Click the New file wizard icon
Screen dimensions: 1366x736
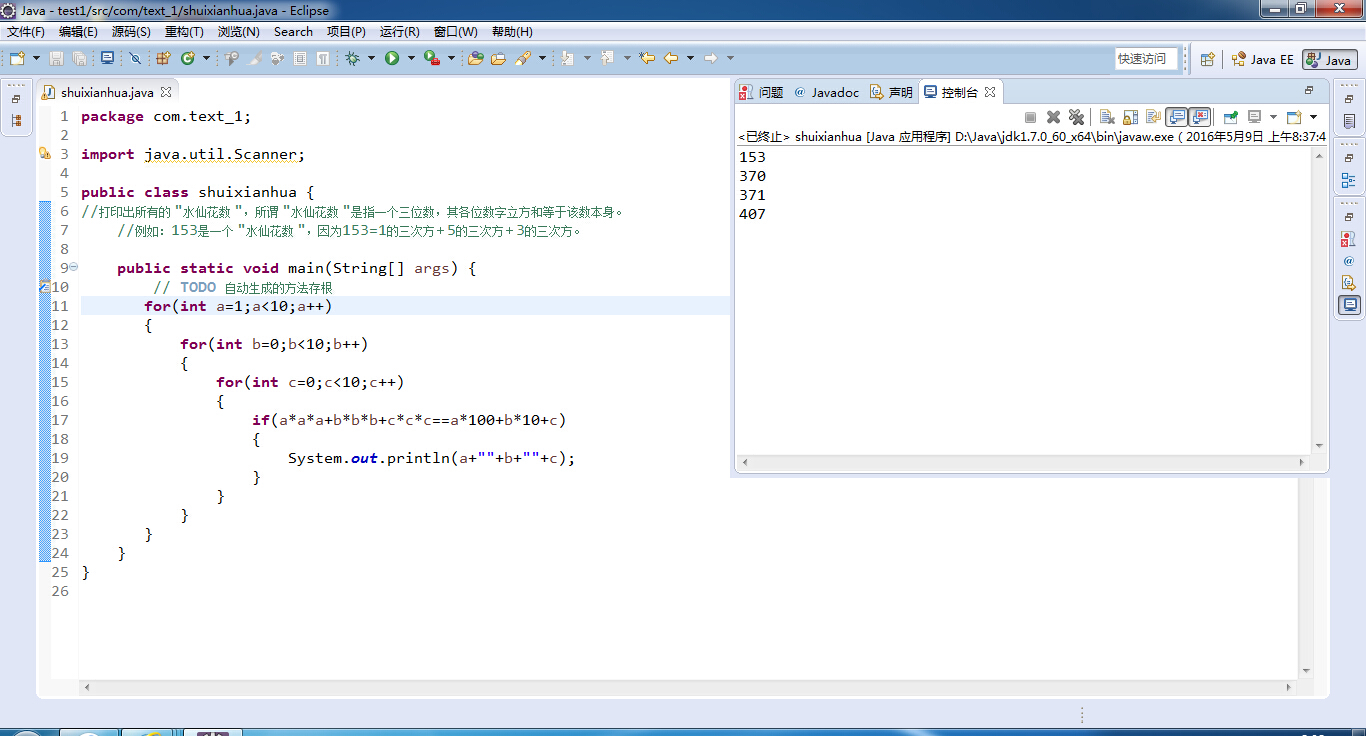click(x=17, y=58)
